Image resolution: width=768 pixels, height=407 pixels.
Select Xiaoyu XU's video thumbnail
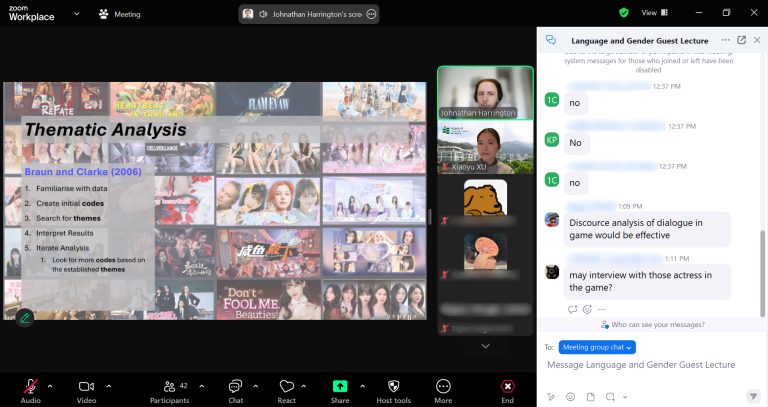tap(485, 147)
